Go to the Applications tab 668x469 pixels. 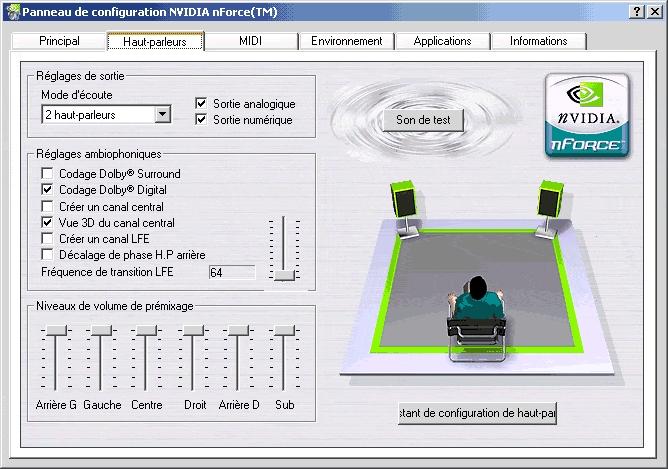point(443,41)
